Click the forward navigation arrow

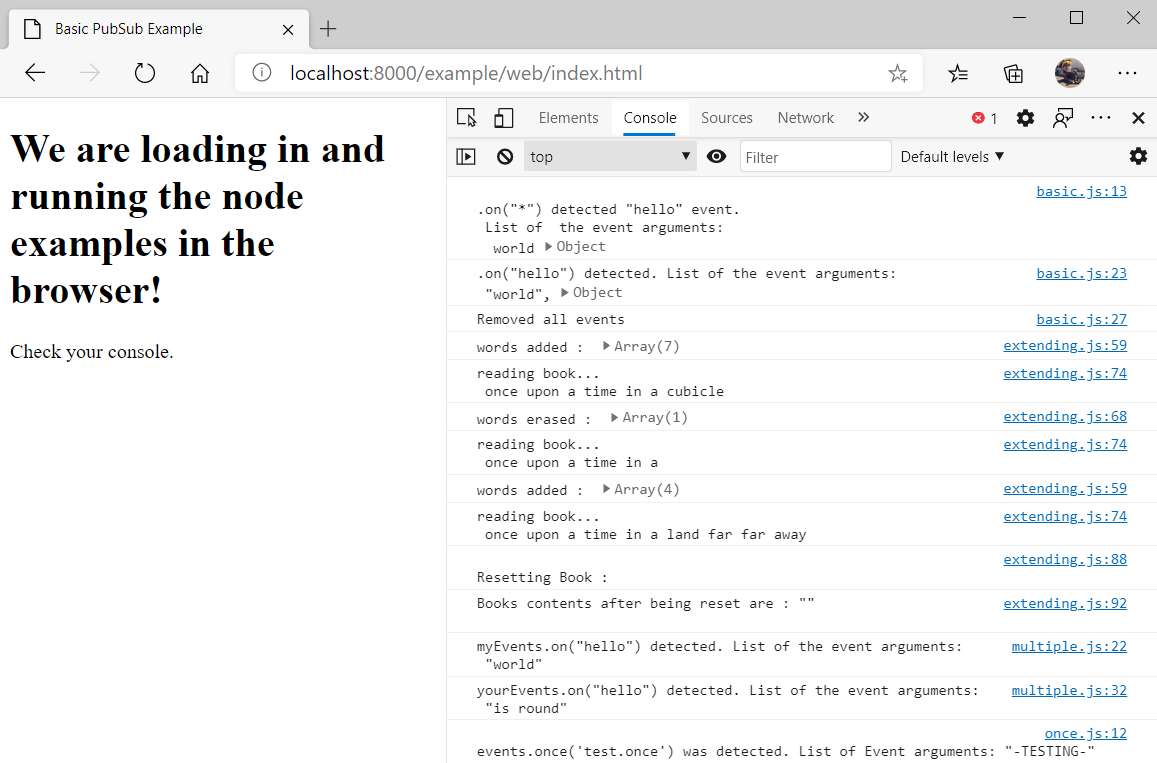click(x=89, y=72)
